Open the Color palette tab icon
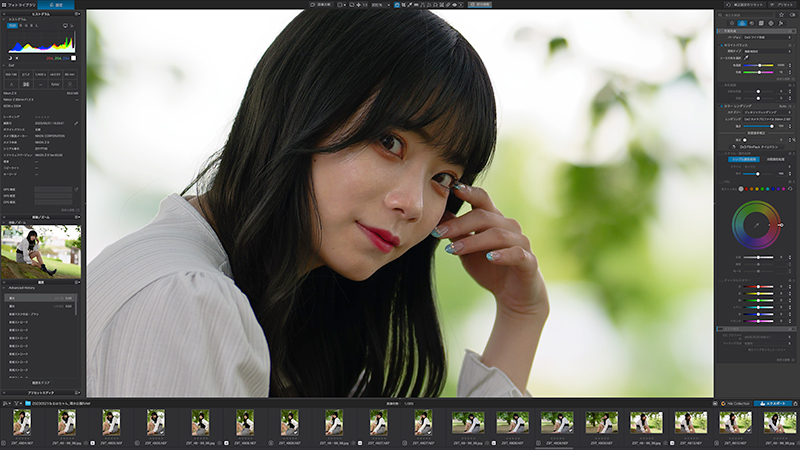 click(x=742, y=23)
